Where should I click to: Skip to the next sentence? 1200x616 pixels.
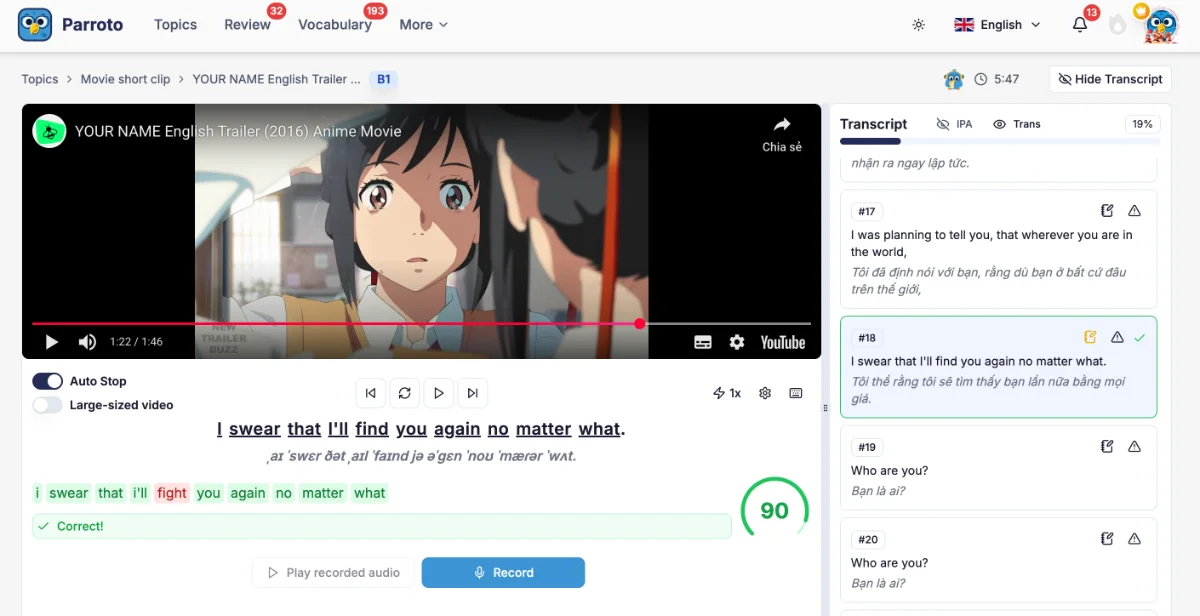click(472, 393)
